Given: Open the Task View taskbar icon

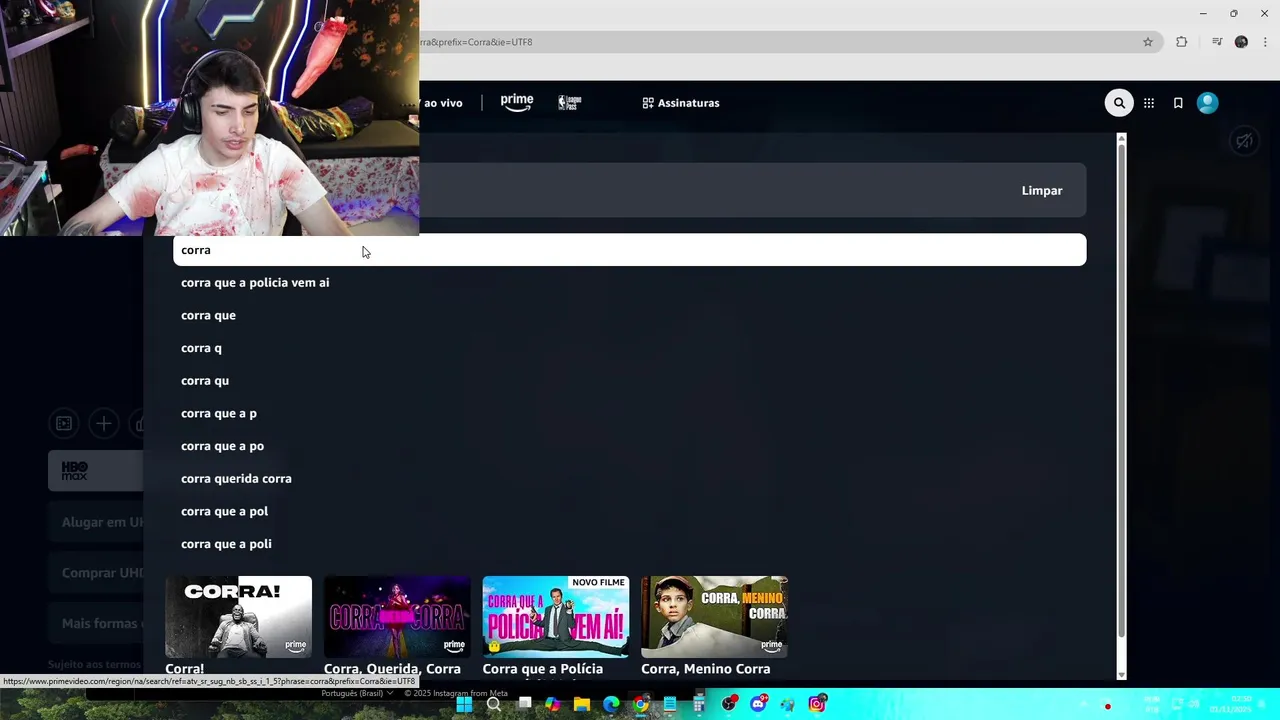Looking at the screenshot, I should click(x=524, y=704).
